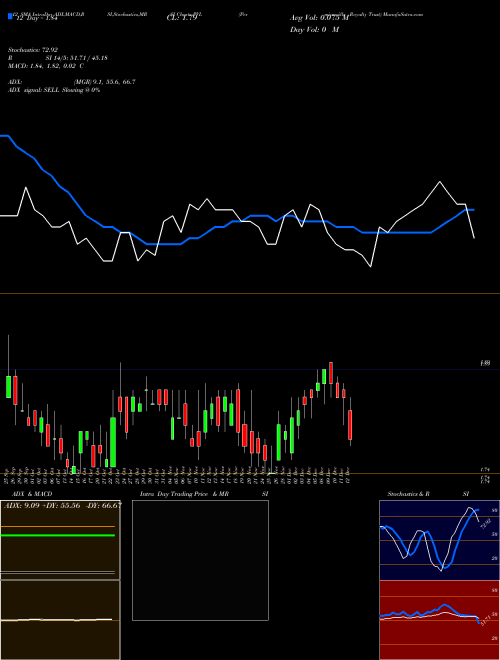Screen dimensions: 500x660
Task: Click the 'Stochastics & R' panel title
Action: [x=409, y=494]
